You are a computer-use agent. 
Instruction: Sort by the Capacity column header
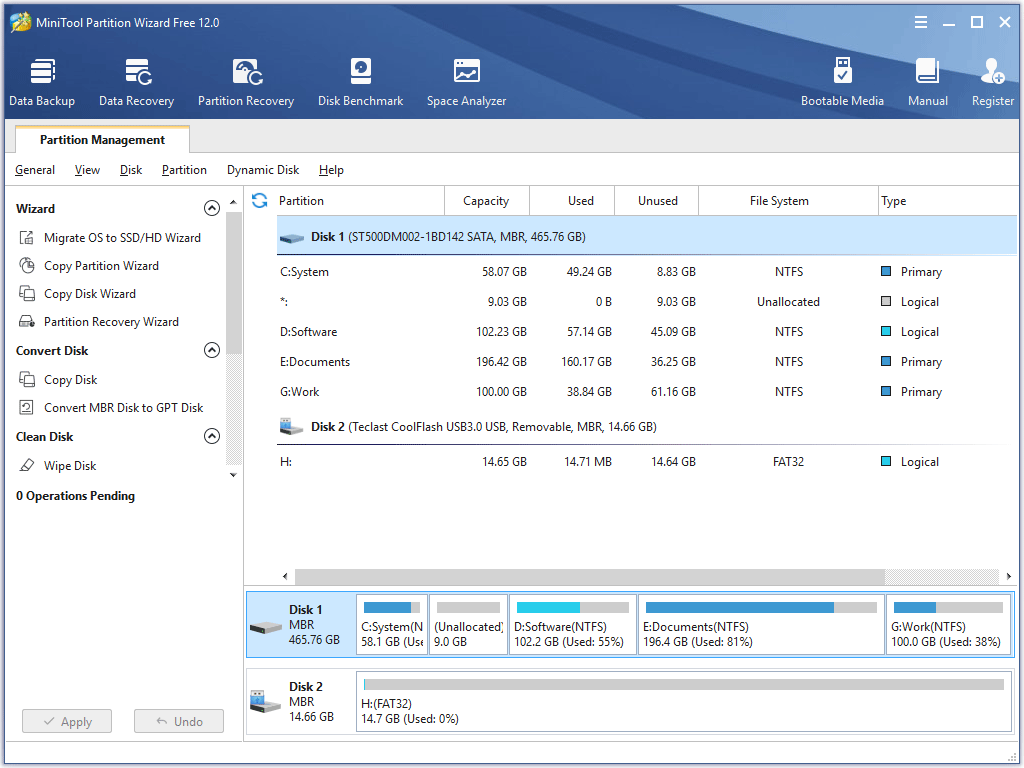pos(487,200)
